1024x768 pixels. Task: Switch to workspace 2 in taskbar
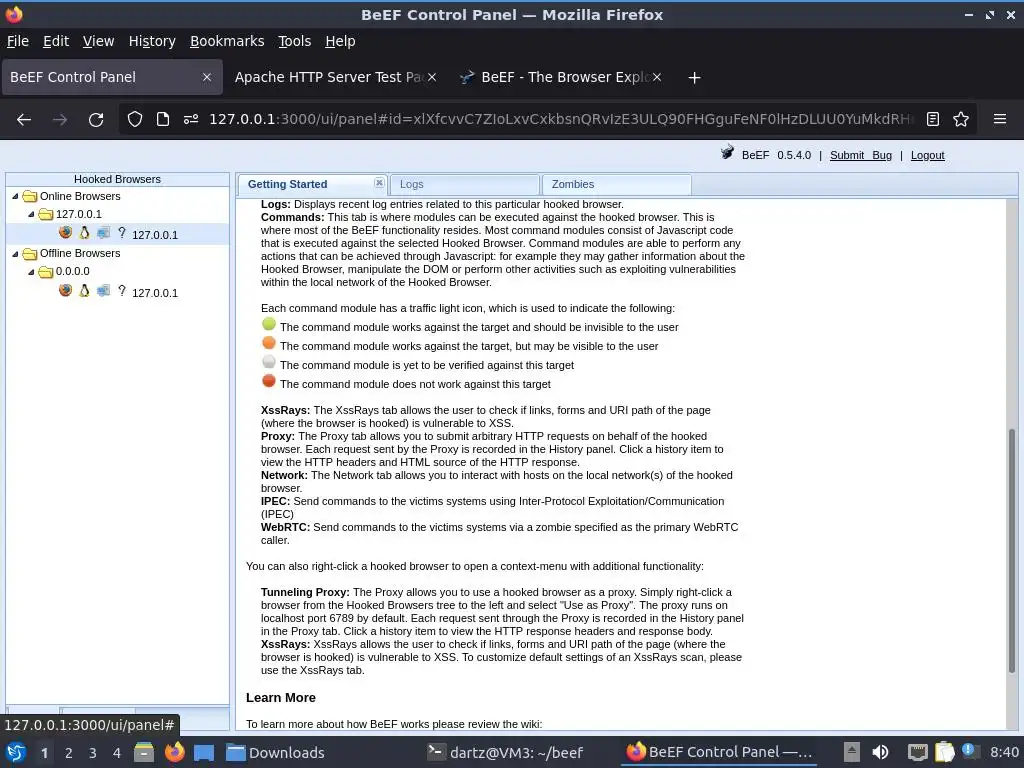[69, 753]
